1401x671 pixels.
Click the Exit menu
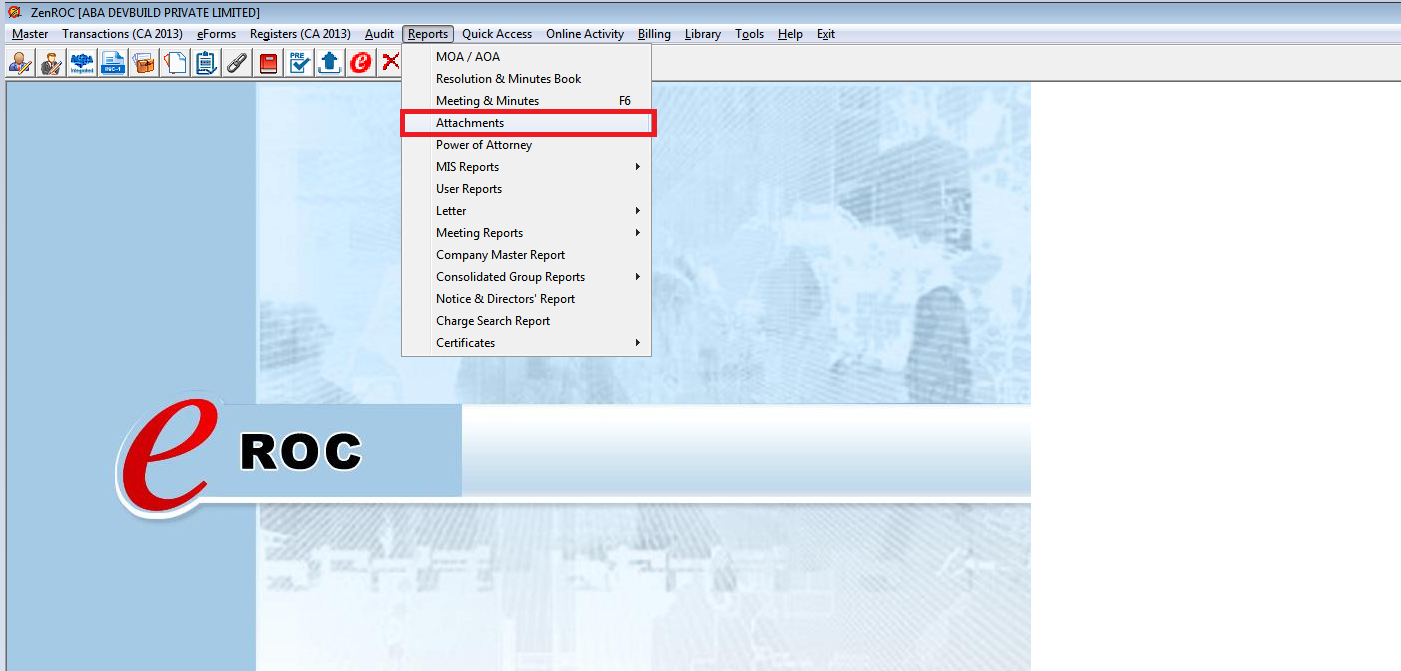826,34
